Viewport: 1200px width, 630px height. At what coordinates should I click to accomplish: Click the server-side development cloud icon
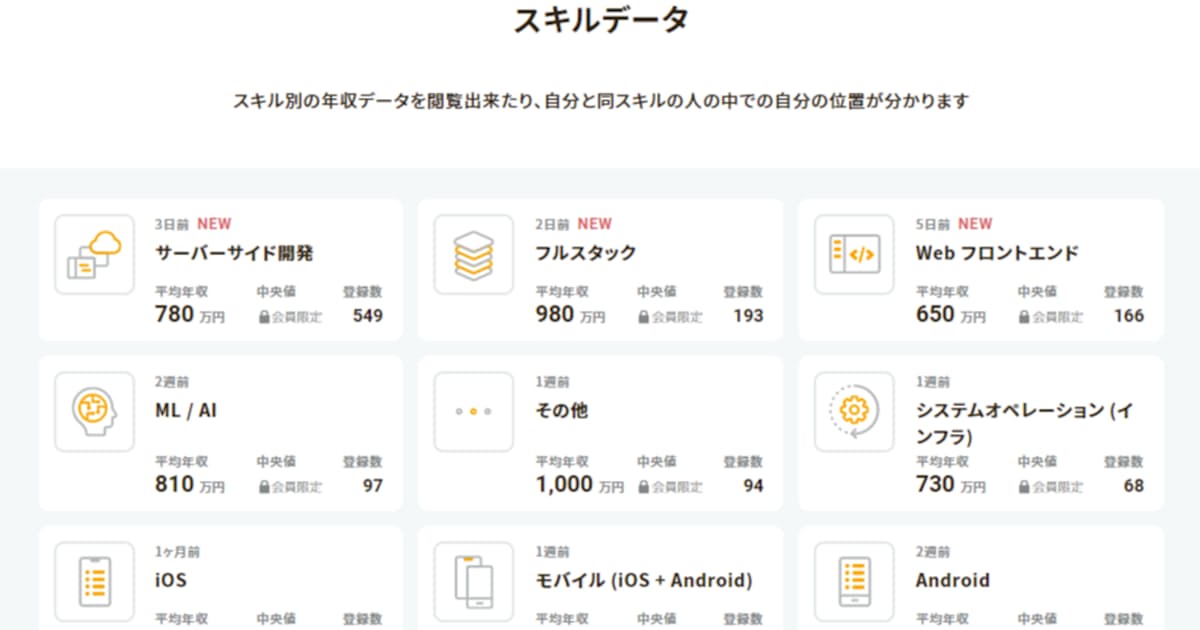(94, 255)
